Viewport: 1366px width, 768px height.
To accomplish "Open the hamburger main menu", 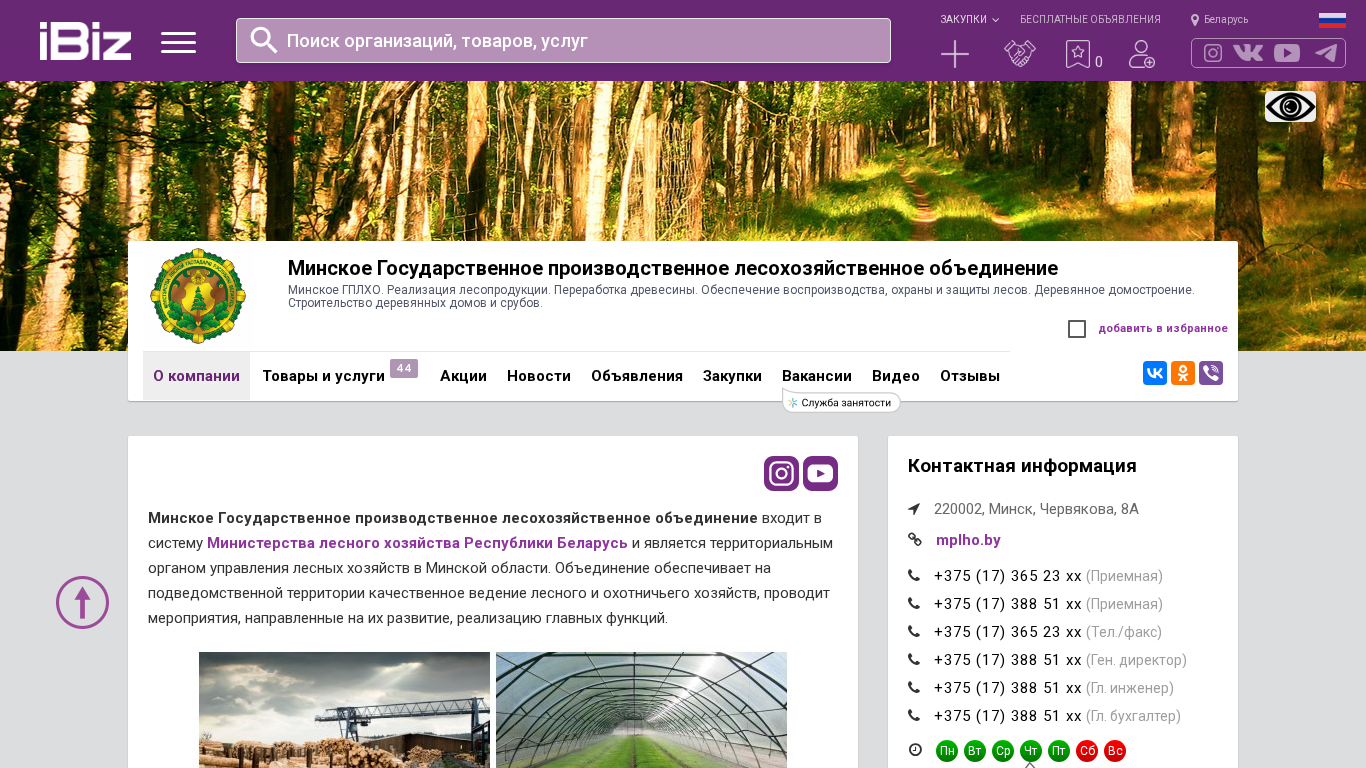I will click(178, 42).
